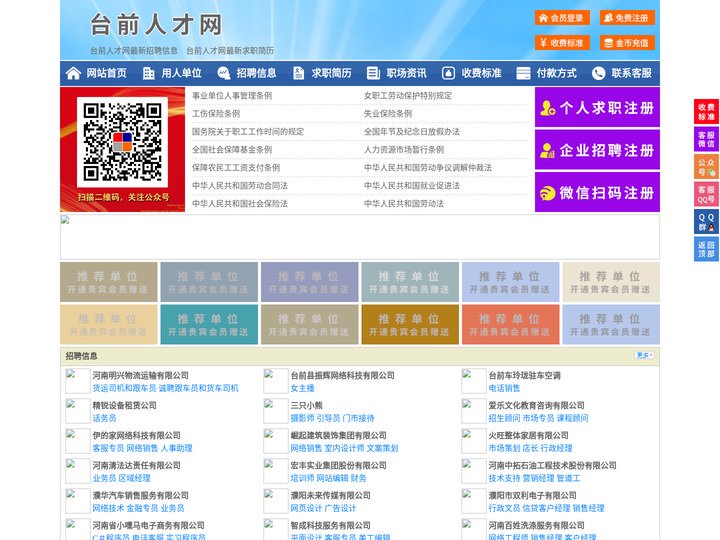Open company 濮阳未来传媒有限公司
Viewport: 720px width, 540px height.
pyautogui.click(x=330, y=495)
